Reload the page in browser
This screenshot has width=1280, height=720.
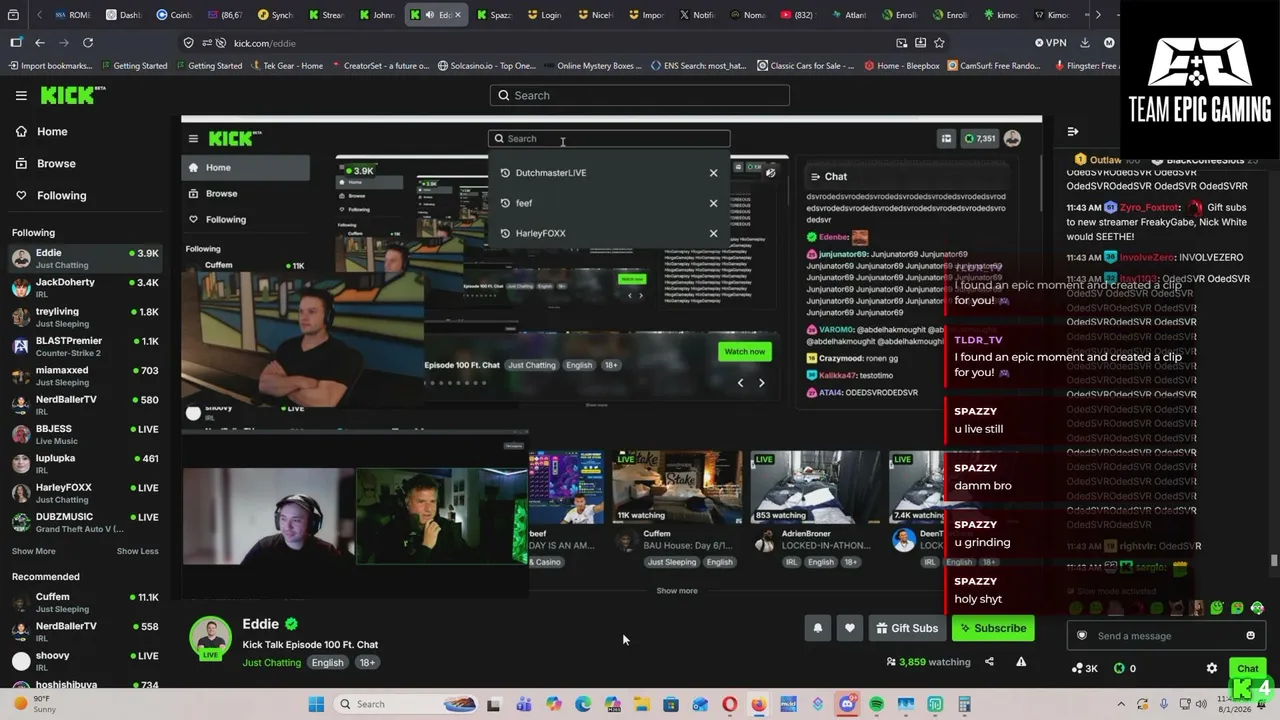[x=88, y=43]
